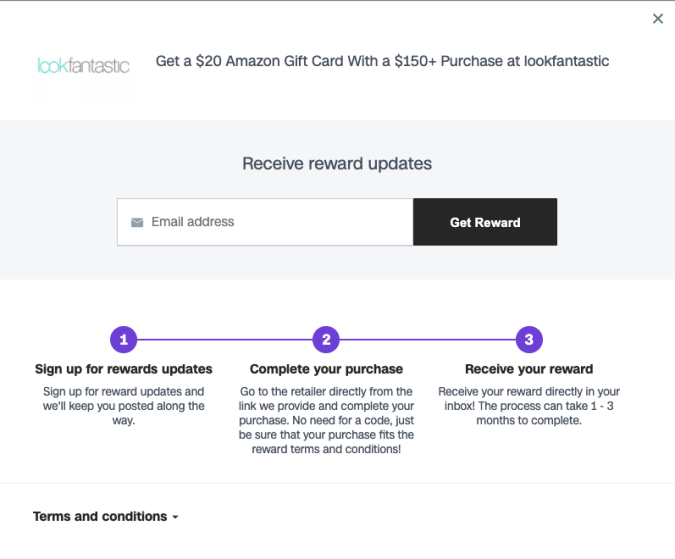This screenshot has height=559, width=675.
Task: Click Sign up for rewards updates heading
Action: 123,369
